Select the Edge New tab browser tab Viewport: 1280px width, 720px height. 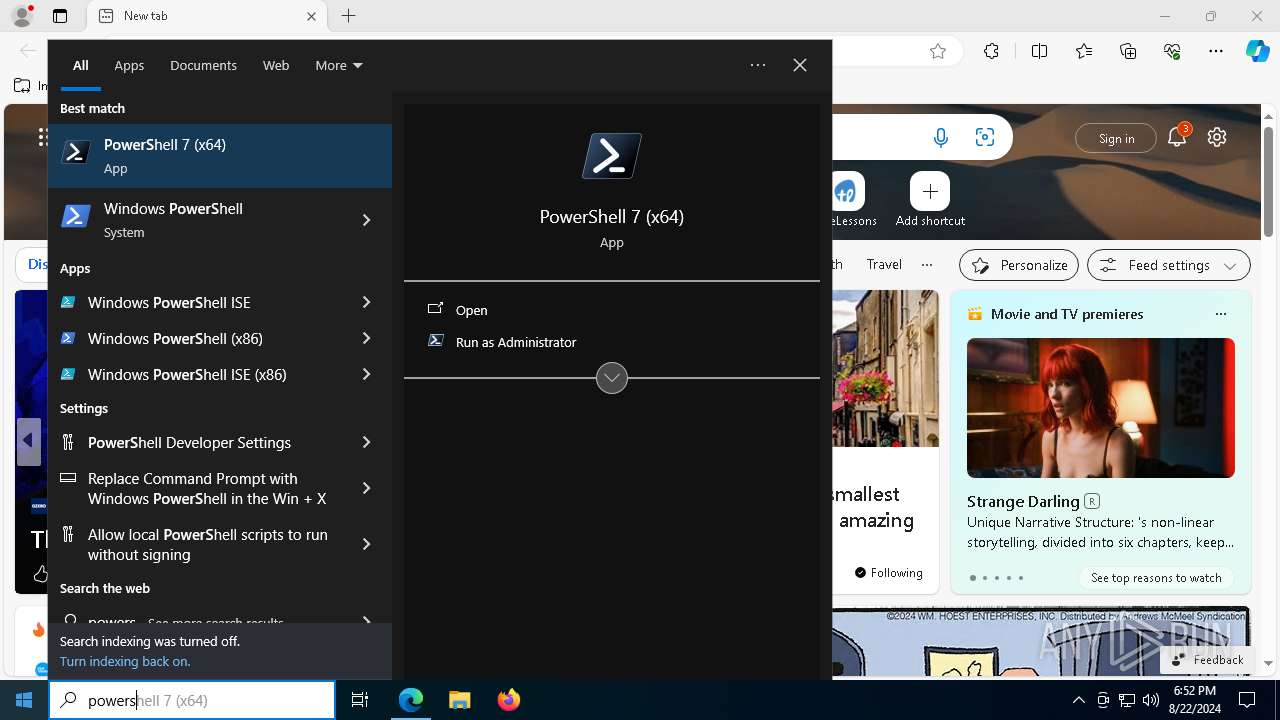[206, 16]
